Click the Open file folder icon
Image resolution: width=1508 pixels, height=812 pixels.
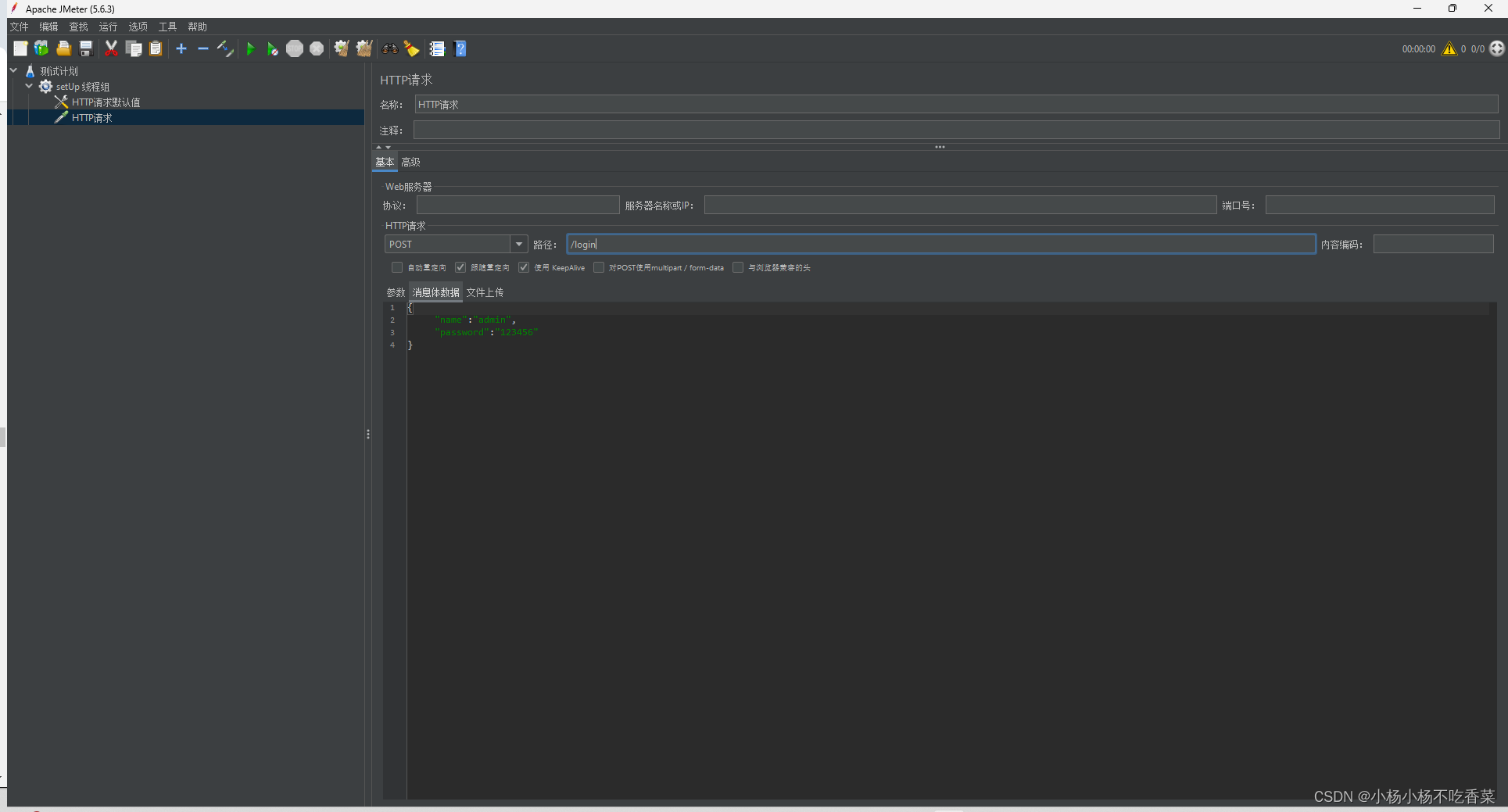tap(64, 48)
